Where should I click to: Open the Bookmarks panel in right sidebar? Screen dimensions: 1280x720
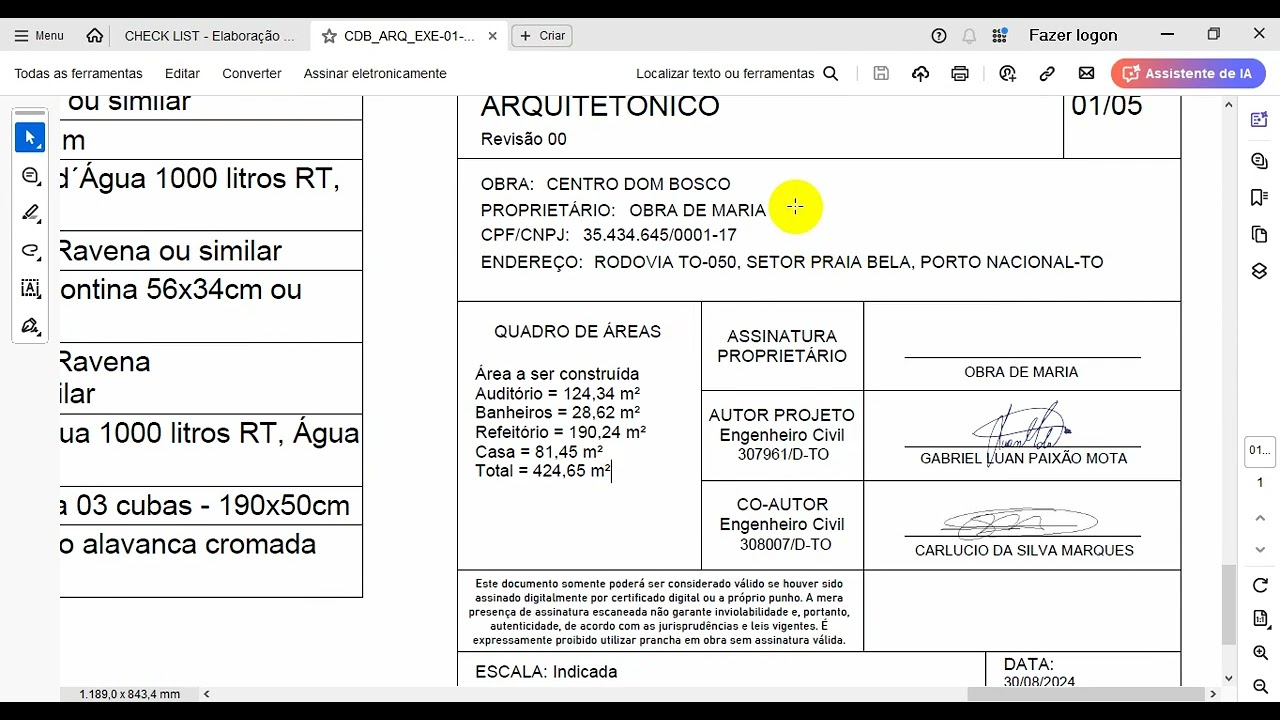point(1259,198)
